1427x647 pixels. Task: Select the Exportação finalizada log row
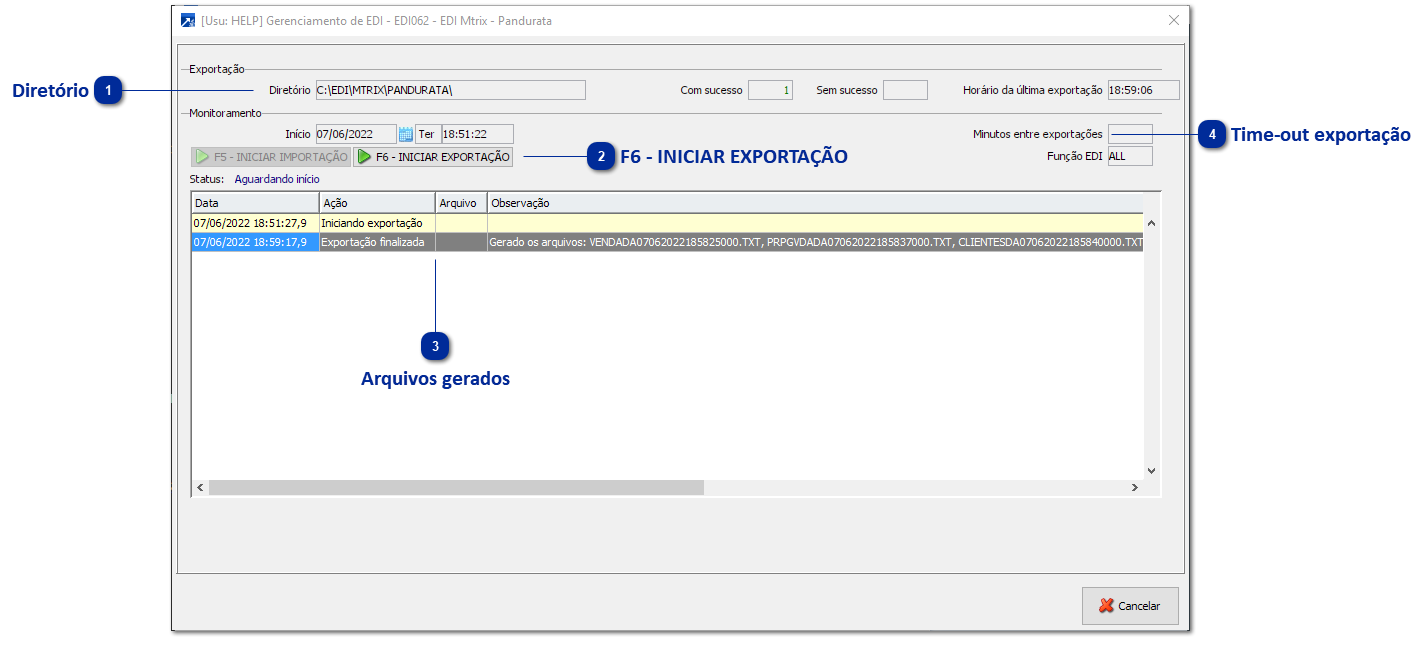667,242
